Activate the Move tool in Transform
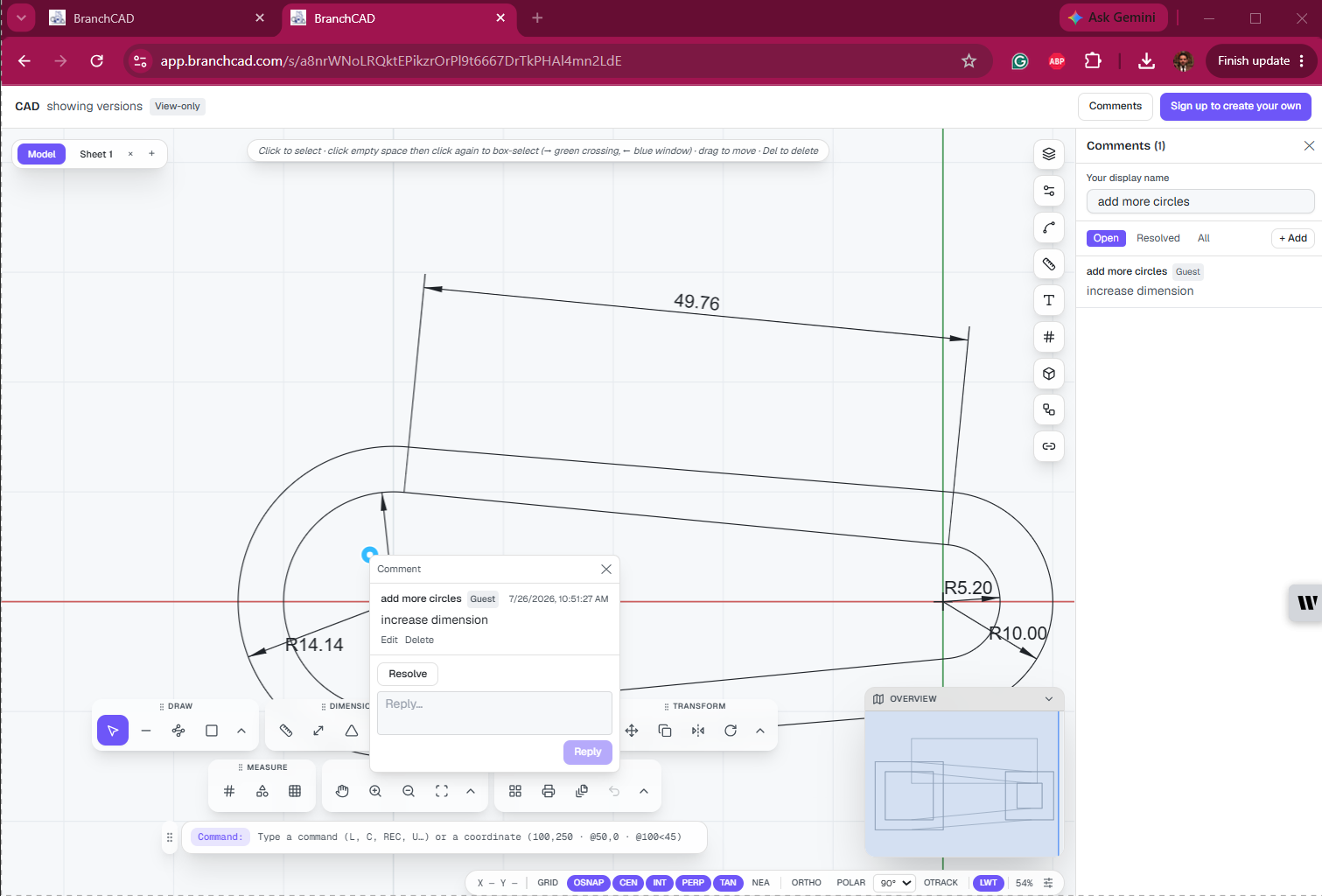Screen dimensions: 1322x896 pos(632,731)
